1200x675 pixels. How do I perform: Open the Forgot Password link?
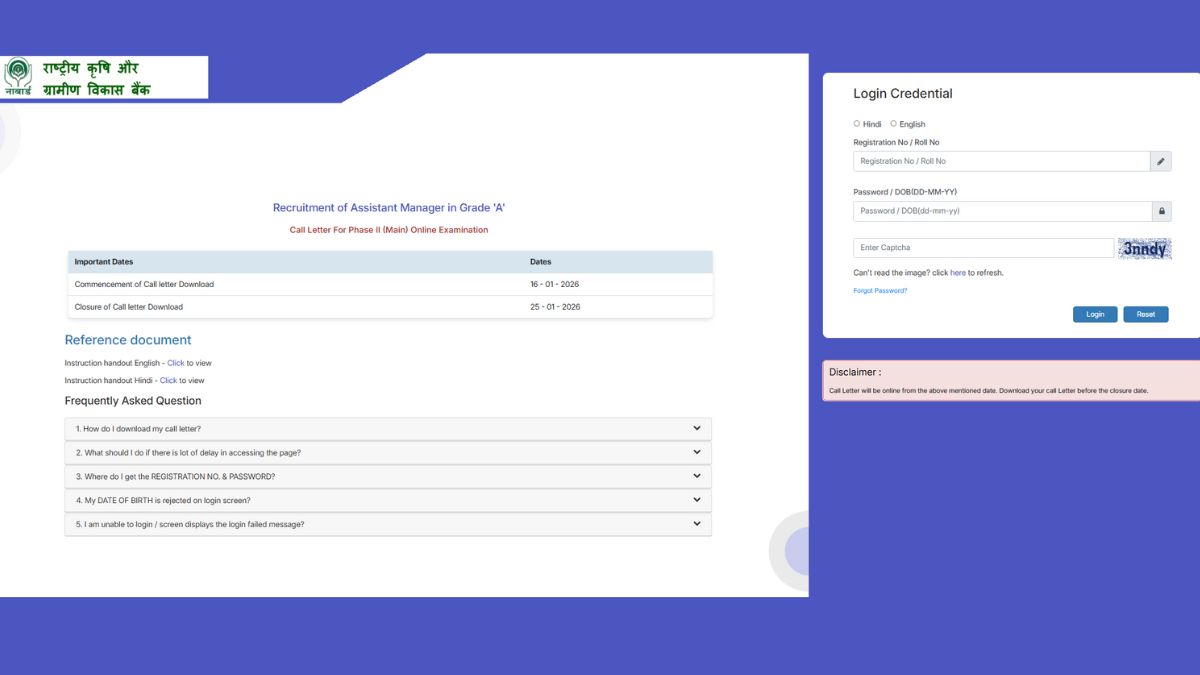click(880, 291)
